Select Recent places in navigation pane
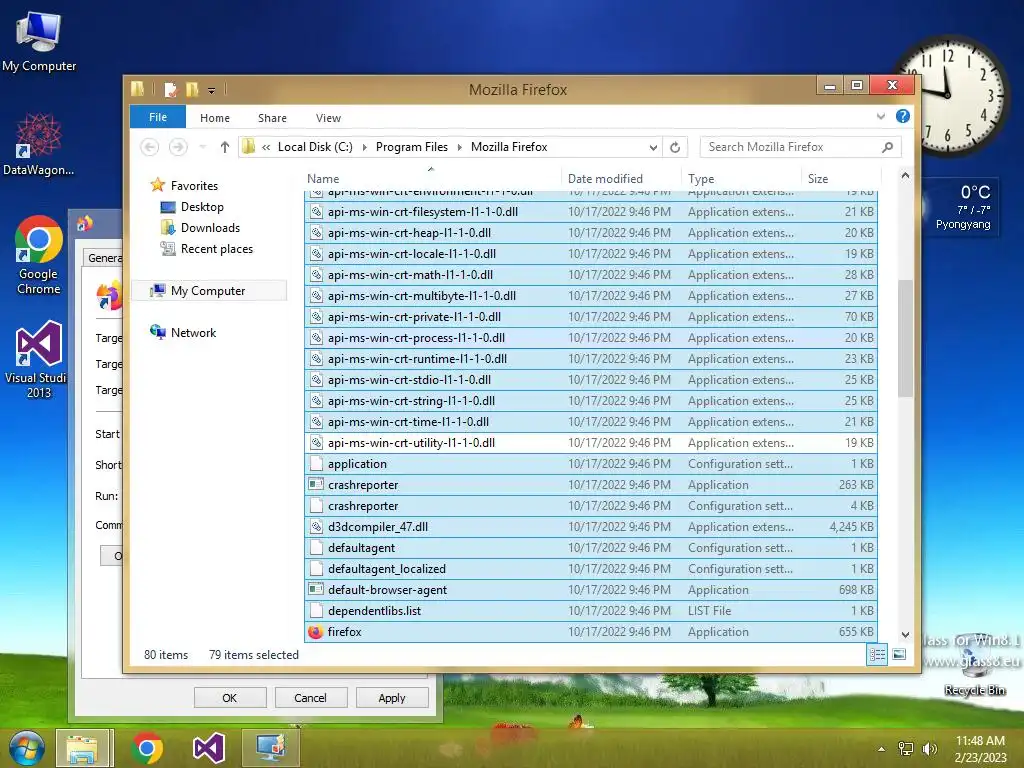The image size is (1024, 768). coord(217,249)
